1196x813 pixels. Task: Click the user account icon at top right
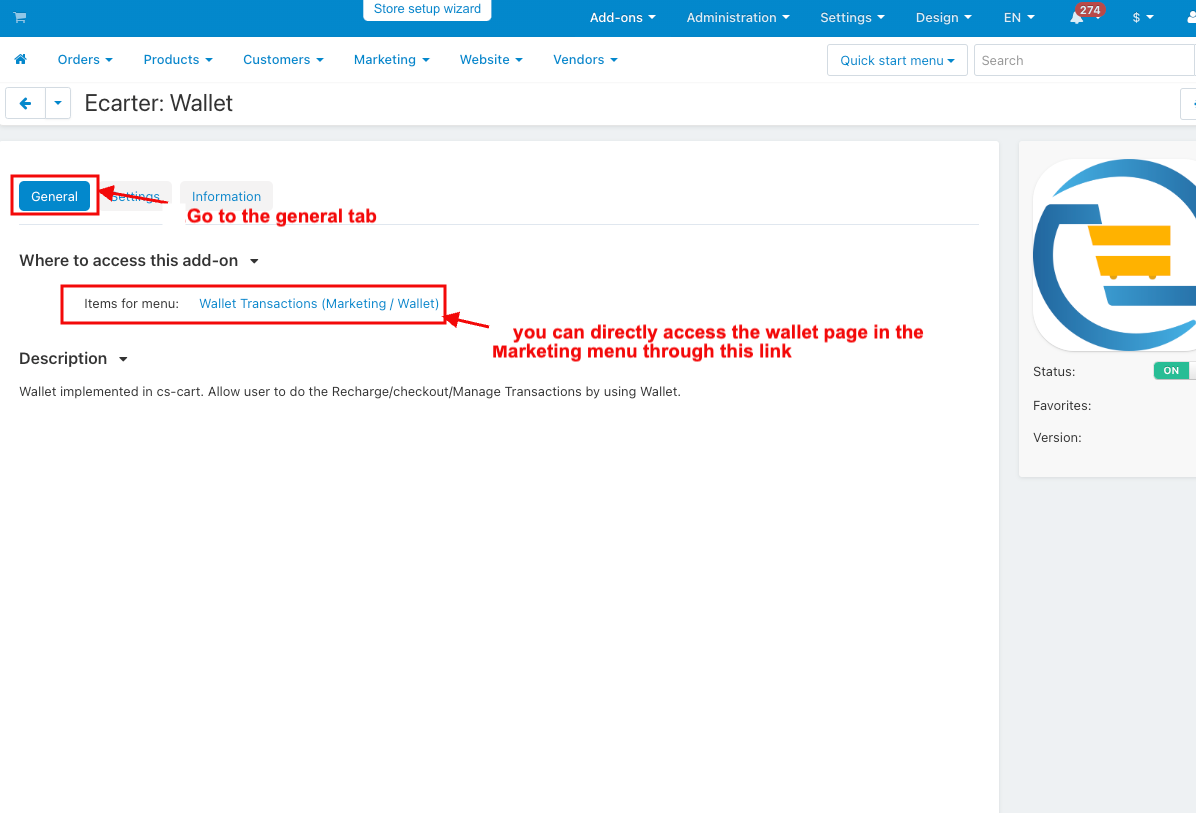tap(1190, 18)
